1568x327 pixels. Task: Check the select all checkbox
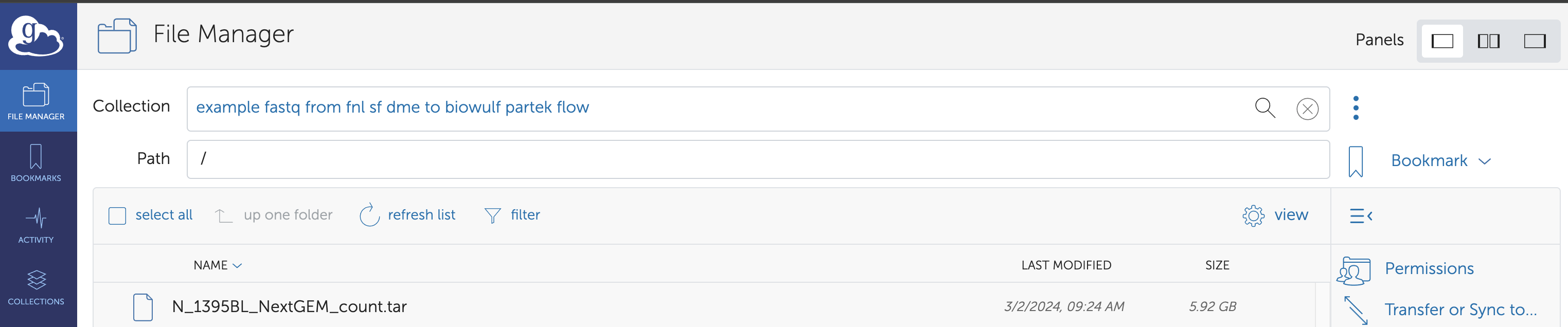(x=117, y=216)
